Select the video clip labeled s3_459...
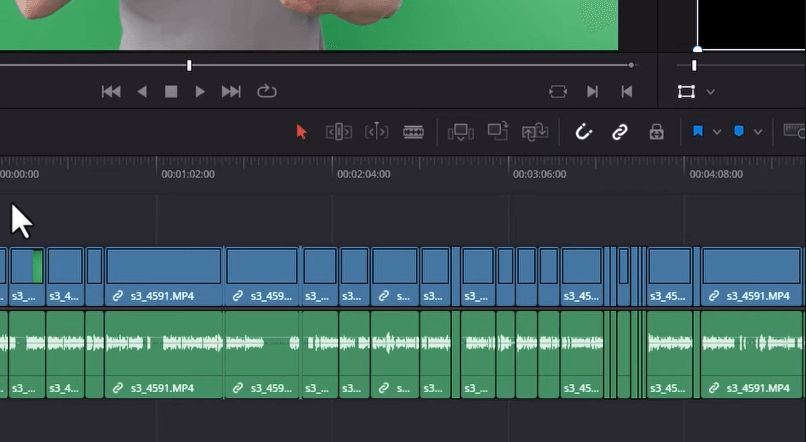The height and width of the screenshot is (442, 806). pos(262,277)
